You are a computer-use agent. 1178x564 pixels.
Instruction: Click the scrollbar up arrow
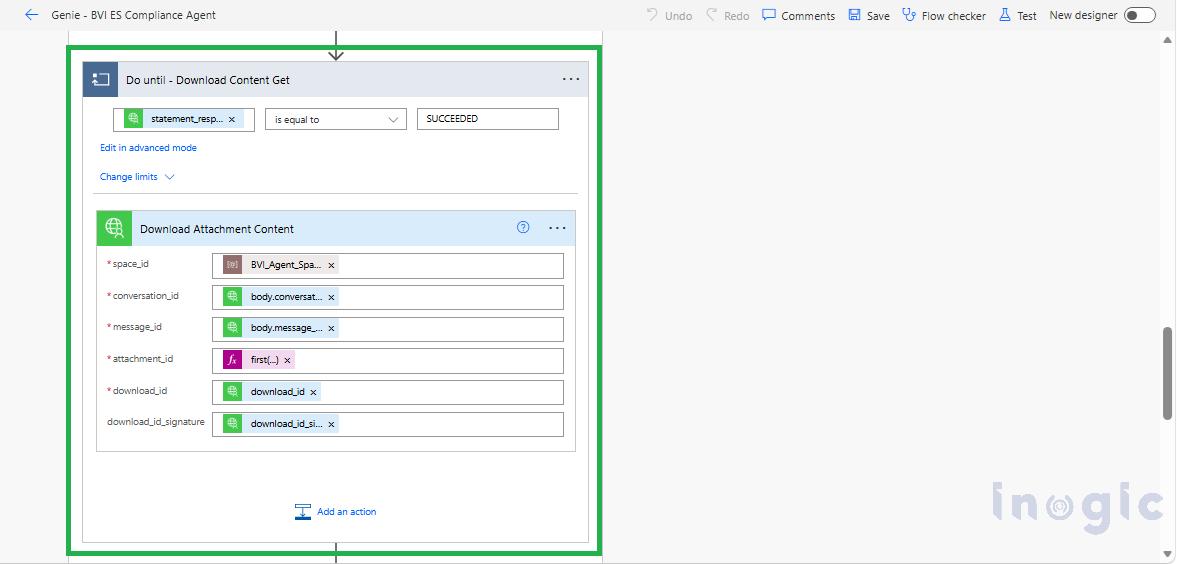click(1167, 39)
